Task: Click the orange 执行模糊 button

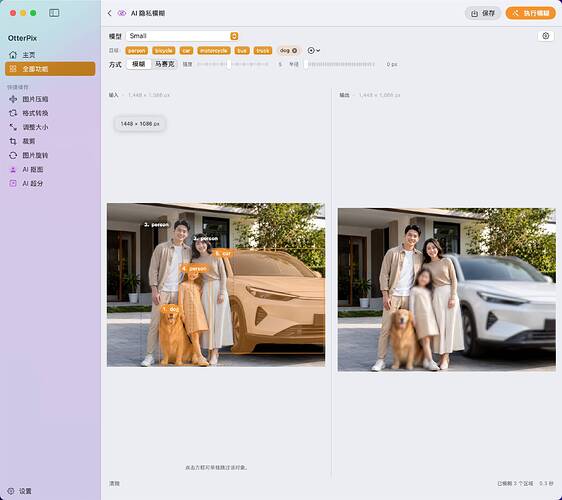Action: click(531, 13)
